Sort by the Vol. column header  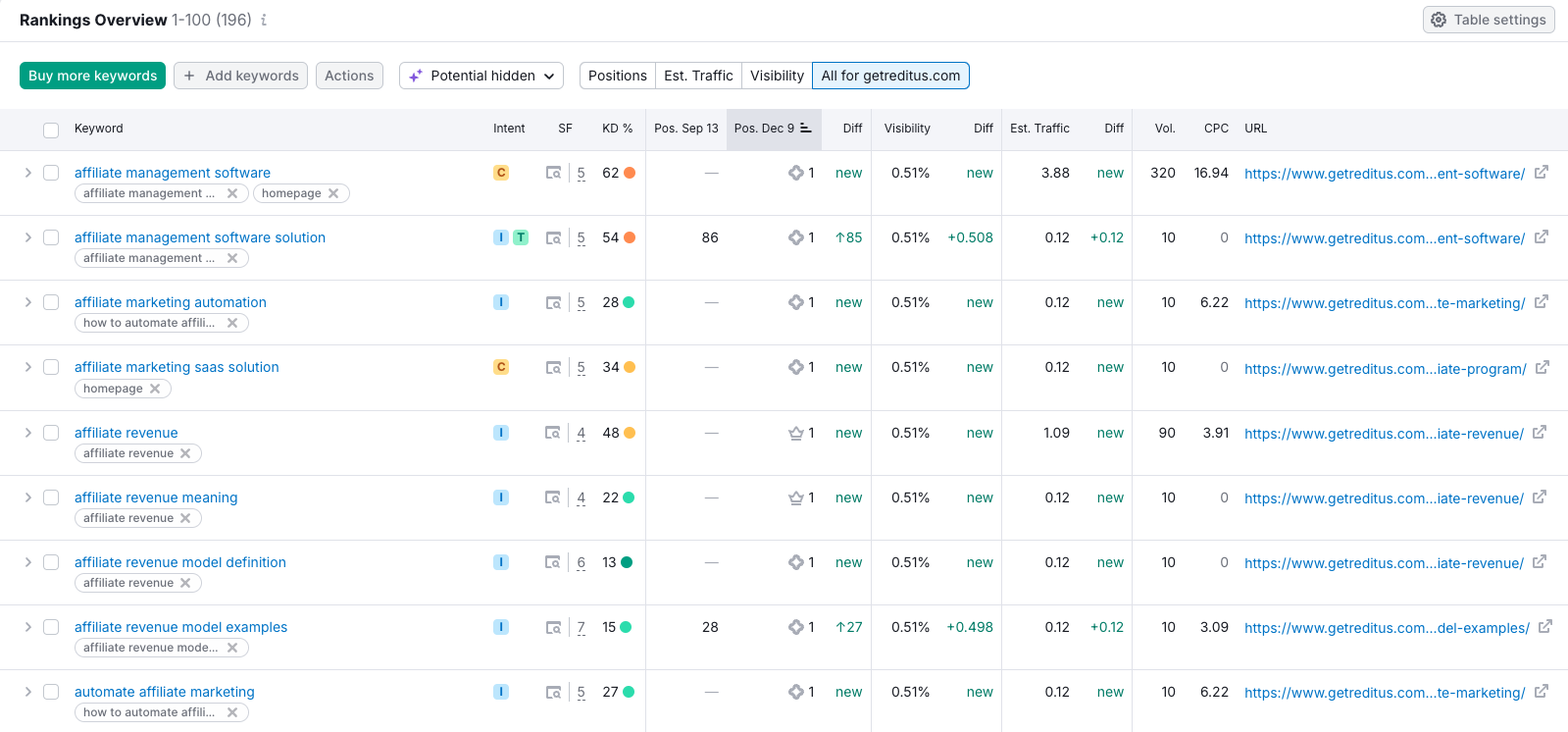pyautogui.click(x=1165, y=129)
